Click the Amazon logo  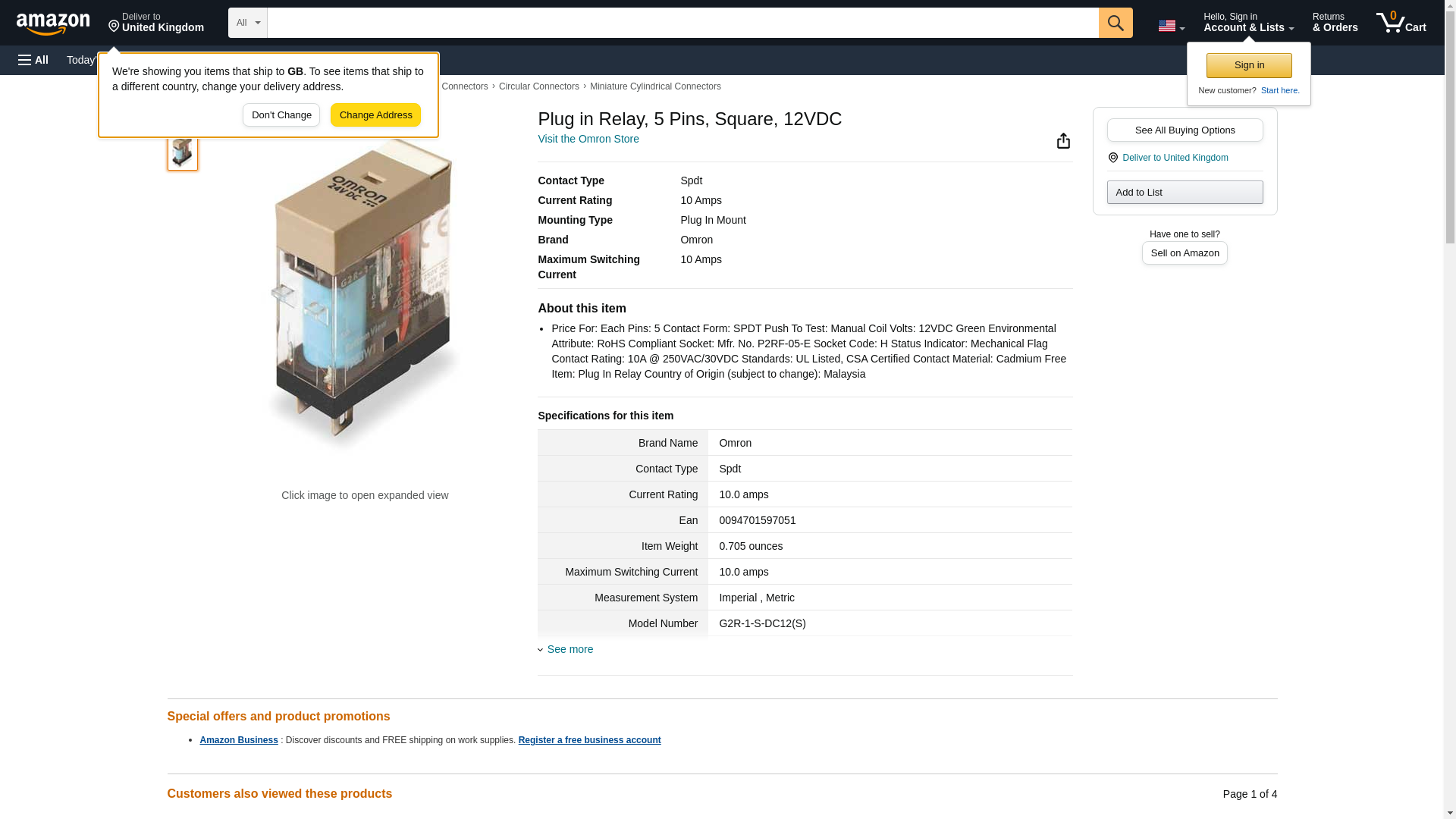pos(53,24)
